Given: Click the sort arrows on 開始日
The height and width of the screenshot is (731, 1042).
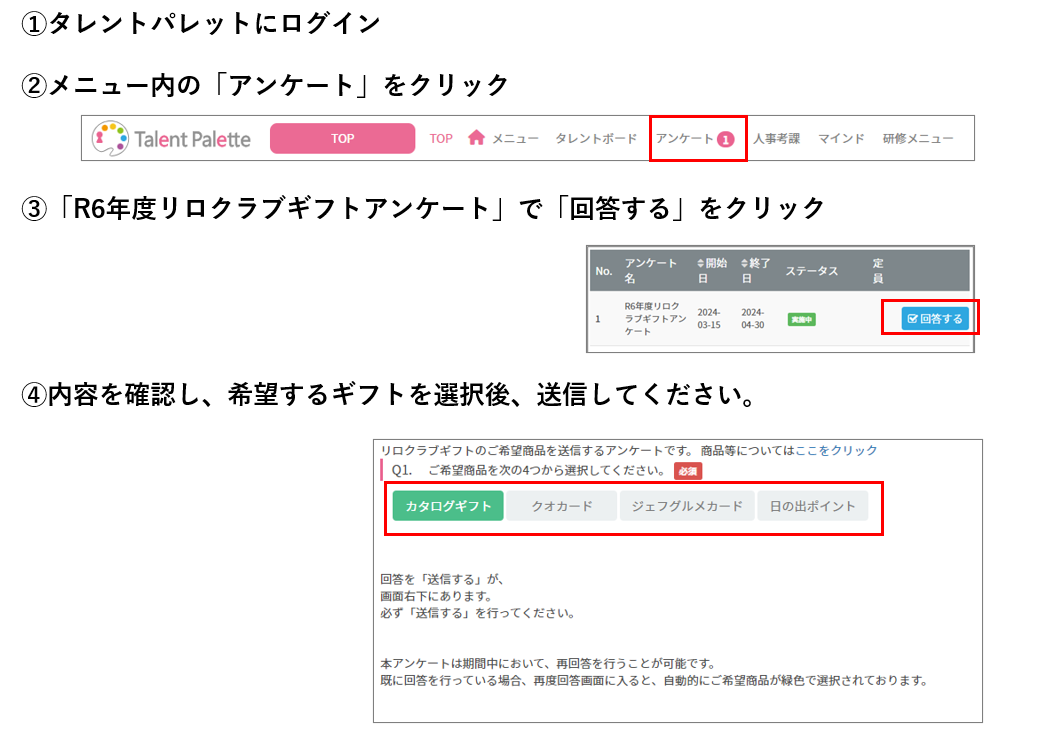Looking at the screenshot, I should tap(701, 263).
